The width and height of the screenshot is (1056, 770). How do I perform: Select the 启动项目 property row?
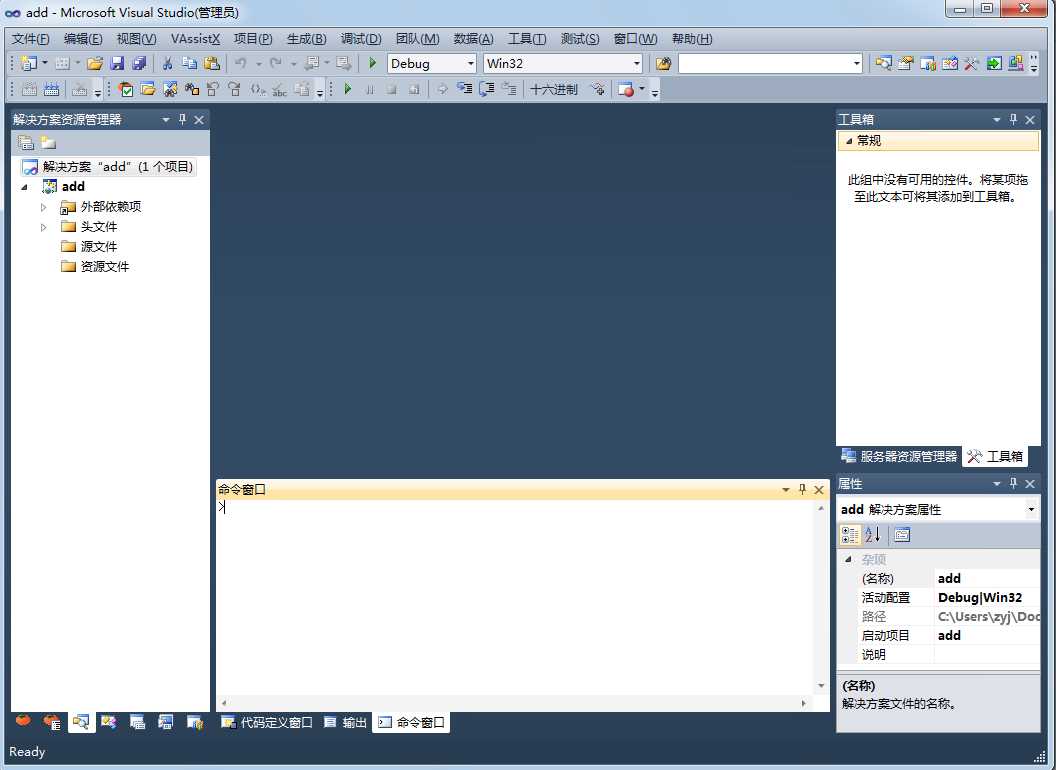[x=939, y=635]
